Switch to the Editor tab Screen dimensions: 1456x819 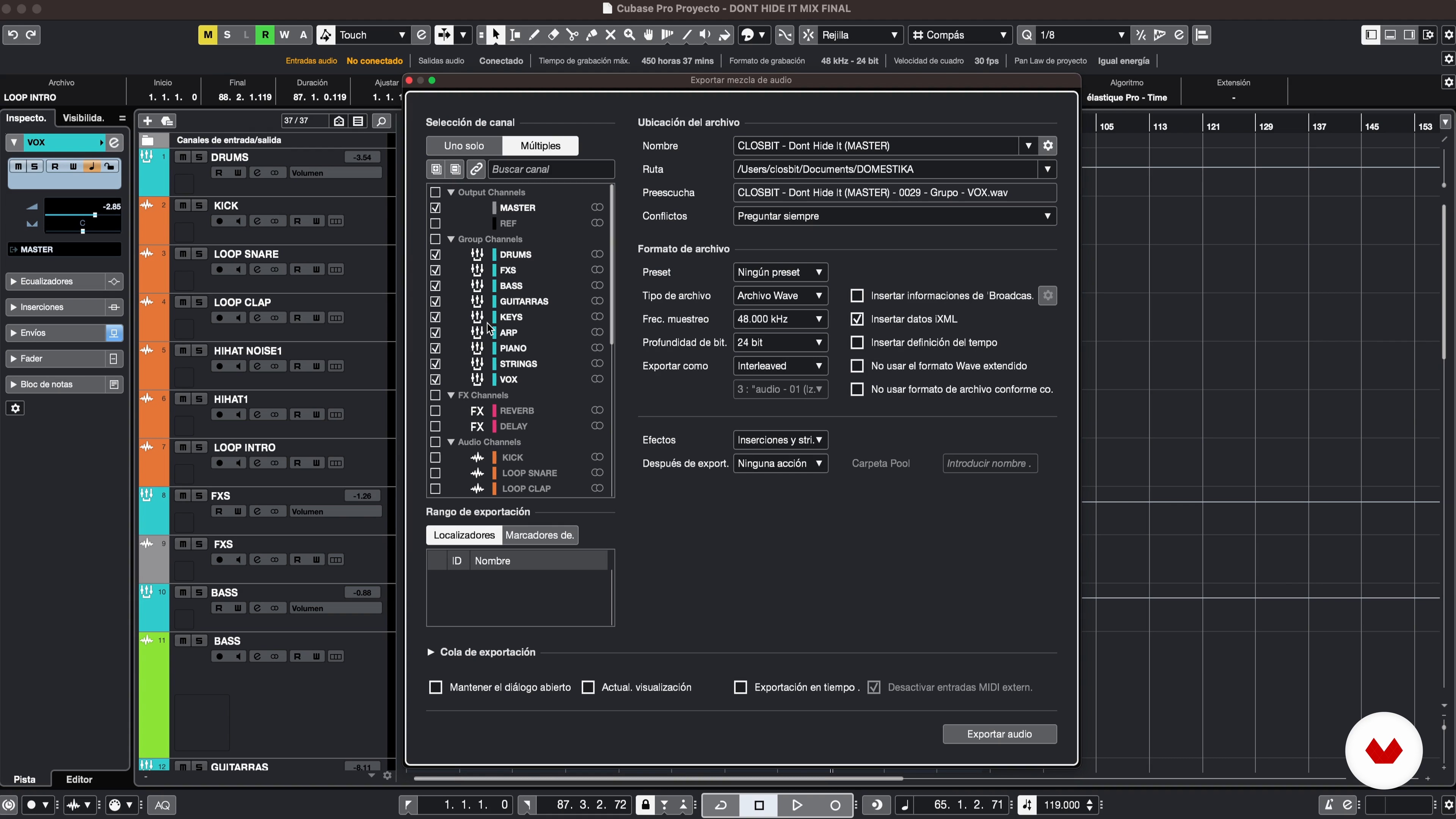[79, 779]
